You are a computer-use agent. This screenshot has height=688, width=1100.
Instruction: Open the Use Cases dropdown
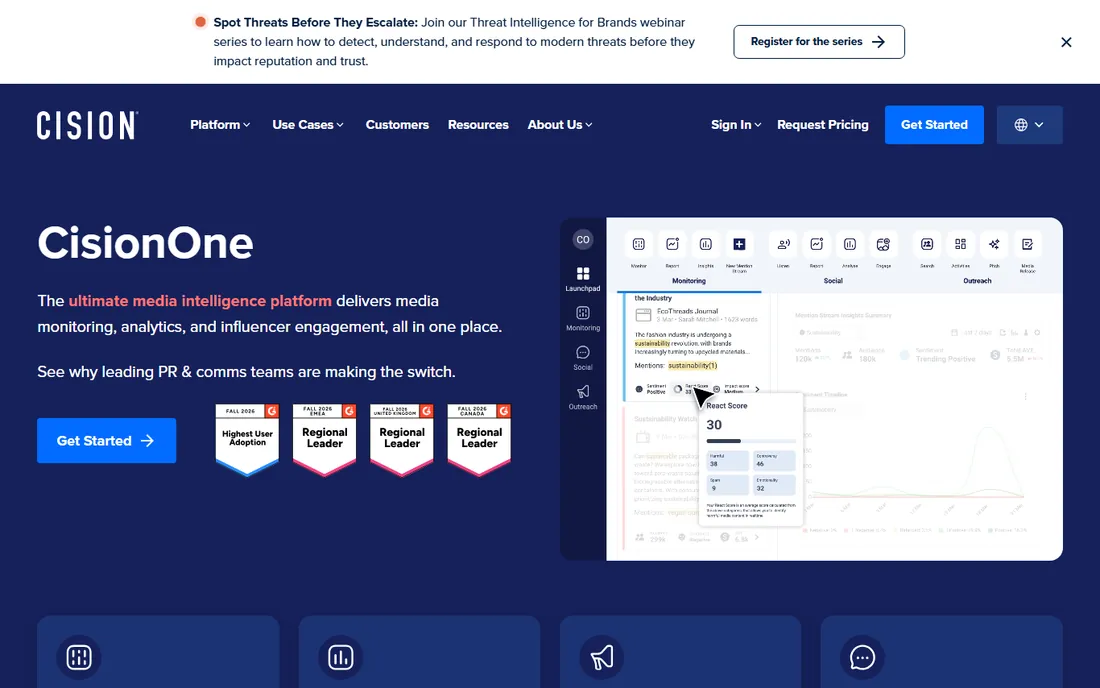pyautogui.click(x=307, y=125)
